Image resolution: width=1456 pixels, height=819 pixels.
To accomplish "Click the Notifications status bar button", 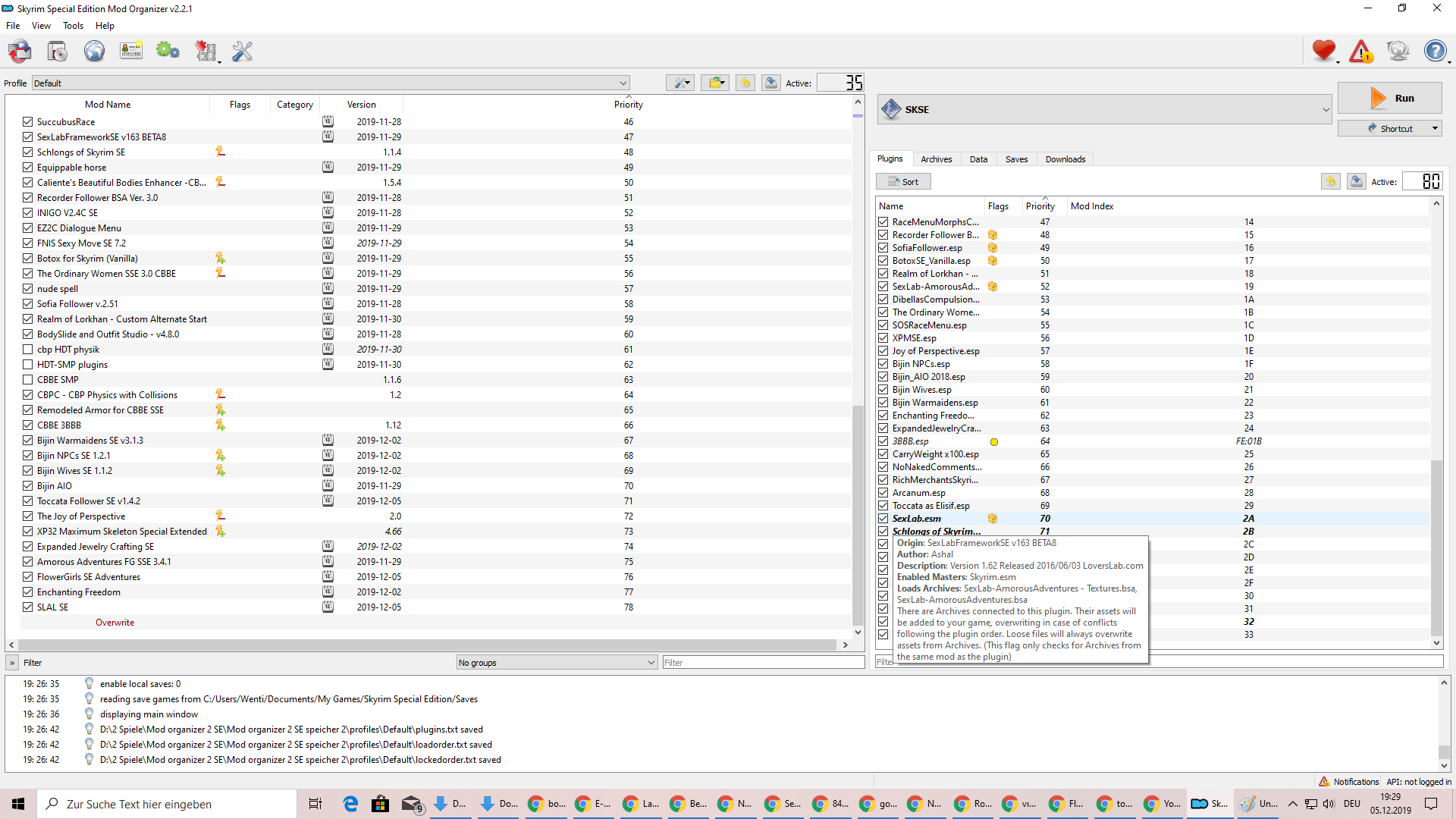I will click(x=1348, y=781).
